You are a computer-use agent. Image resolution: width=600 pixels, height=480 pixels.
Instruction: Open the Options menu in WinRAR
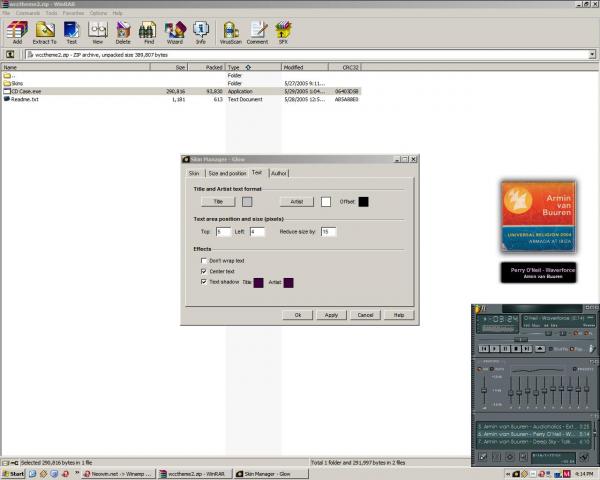98,13
